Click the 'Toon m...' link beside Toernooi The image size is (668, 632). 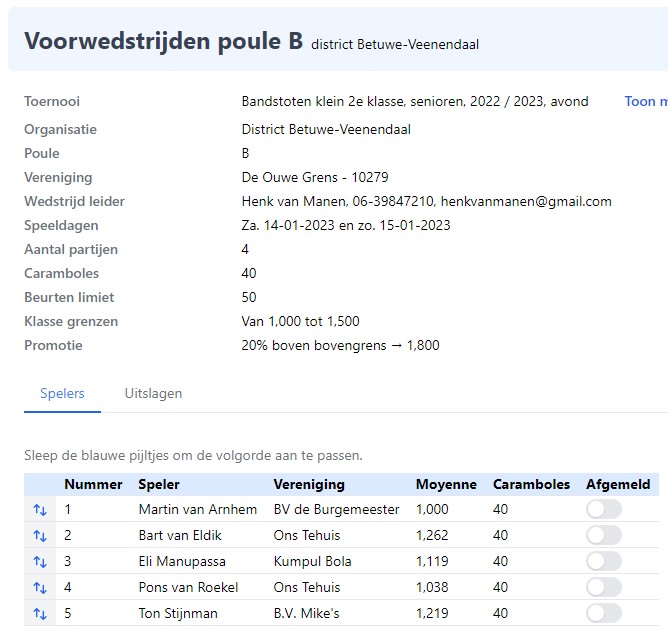646,101
